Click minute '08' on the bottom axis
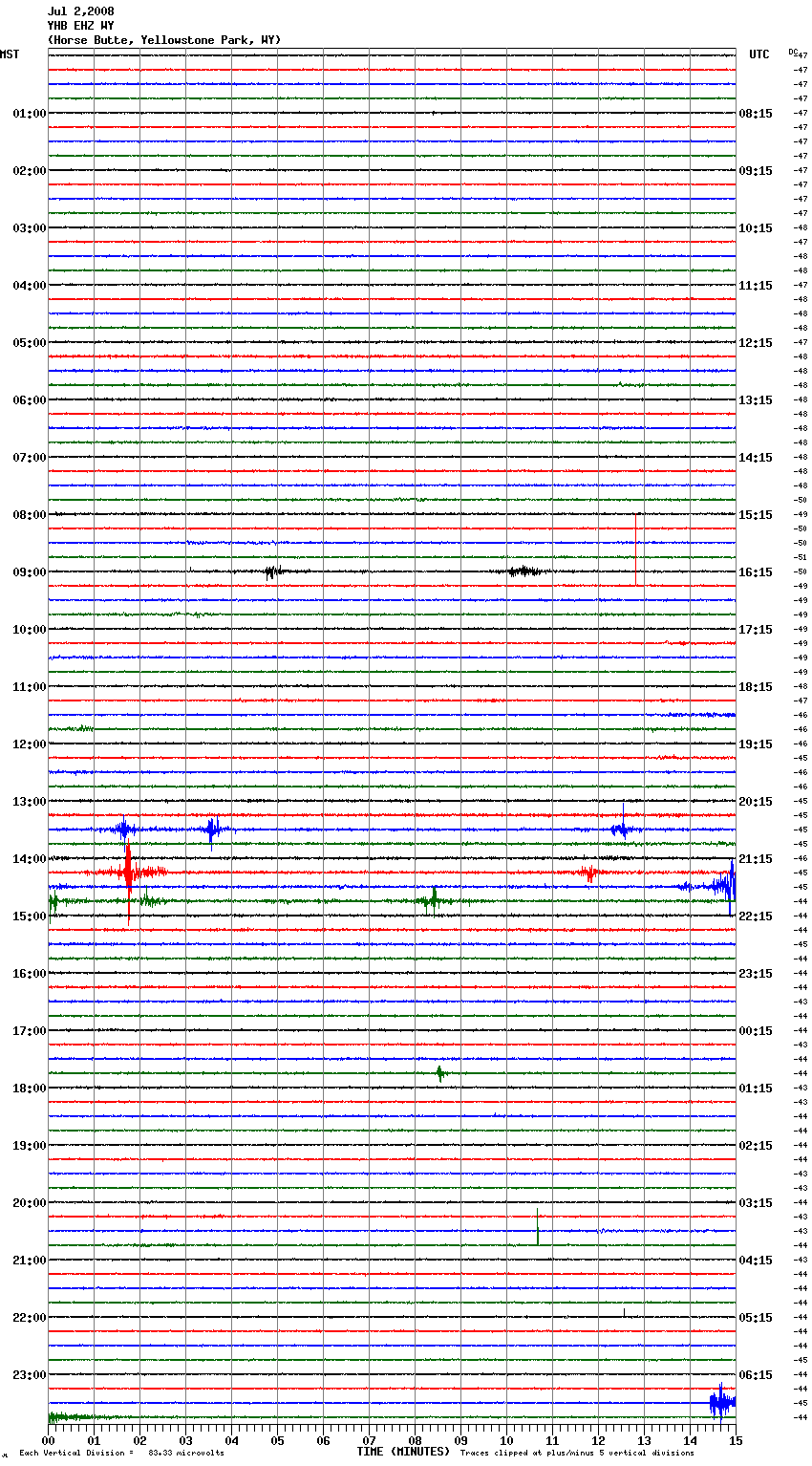The height and width of the screenshot is (1466, 812). coord(415,1440)
